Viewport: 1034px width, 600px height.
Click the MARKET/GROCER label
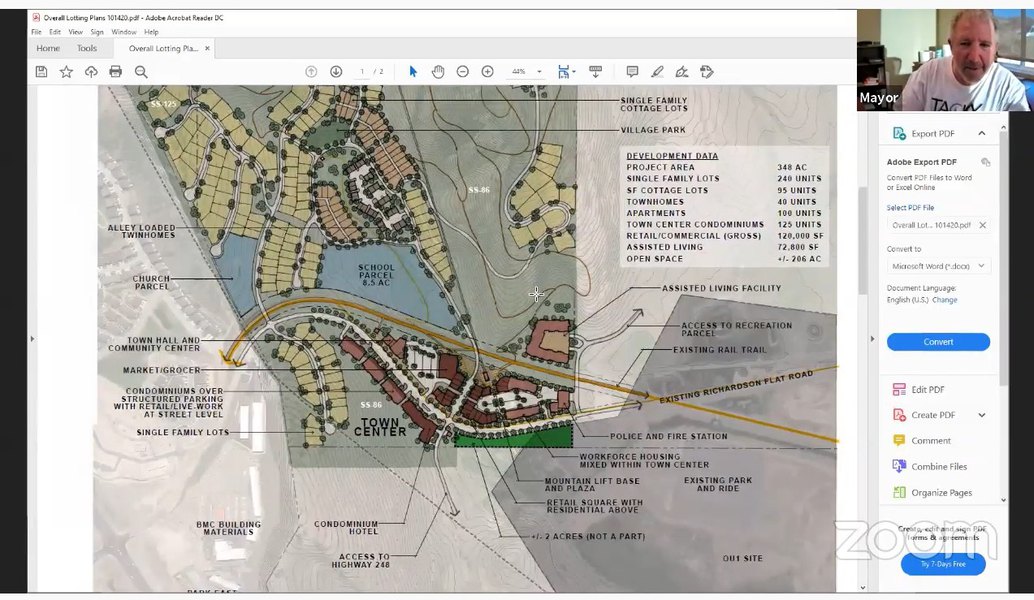[162, 371]
